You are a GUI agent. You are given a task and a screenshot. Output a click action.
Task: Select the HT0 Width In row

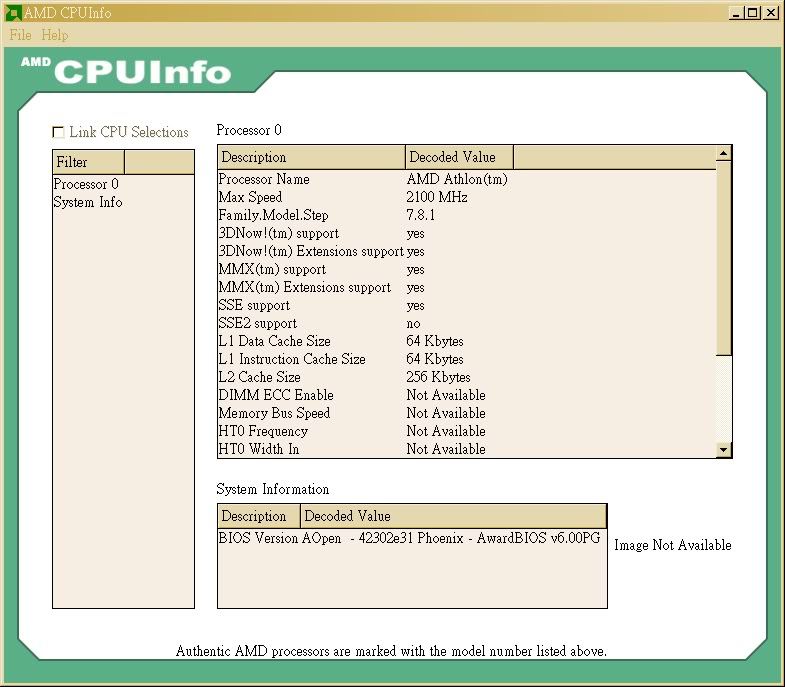point(467,449)
